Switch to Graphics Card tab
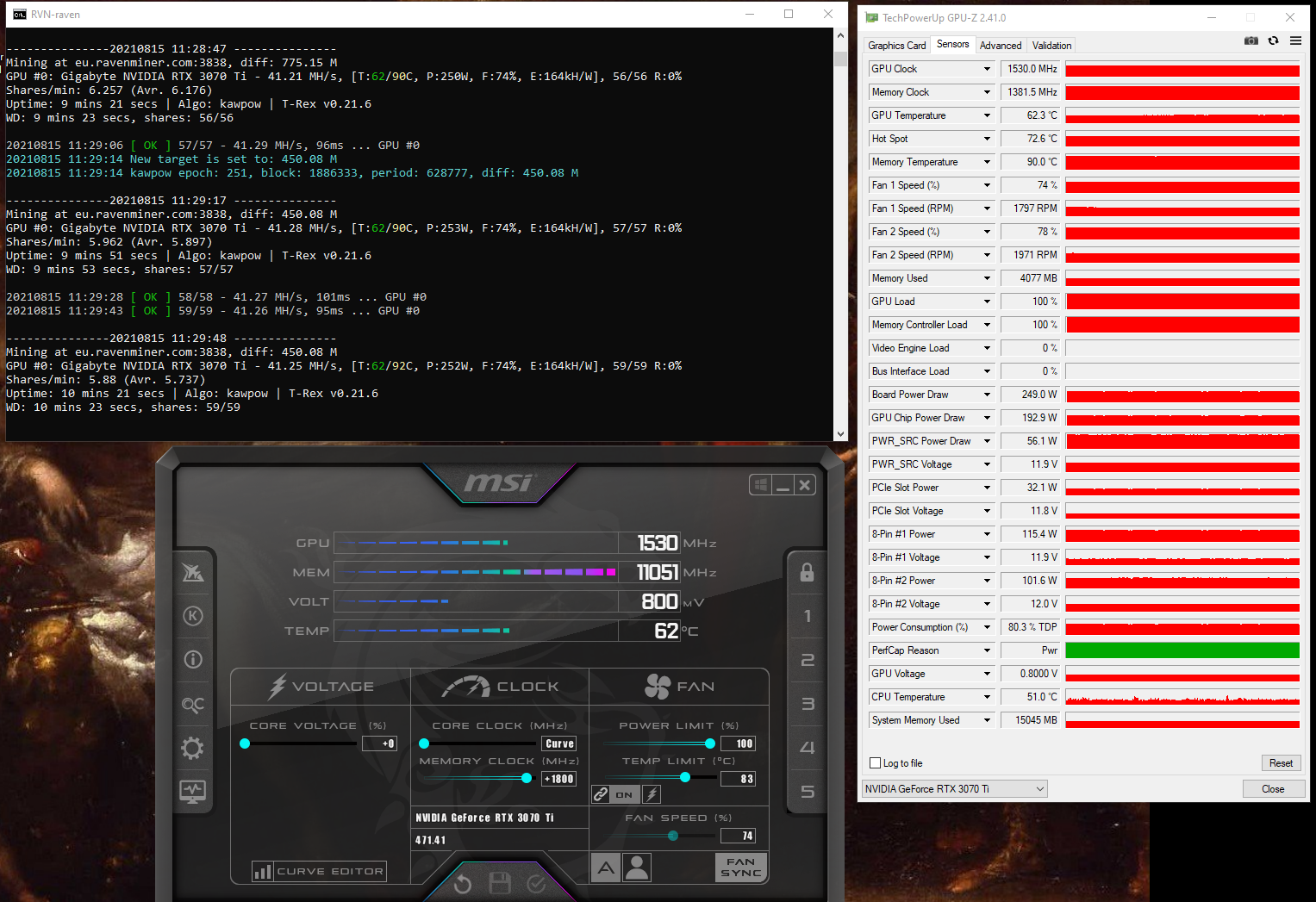1316x902 pixels. pyautogui.click(x=897, y=46)
